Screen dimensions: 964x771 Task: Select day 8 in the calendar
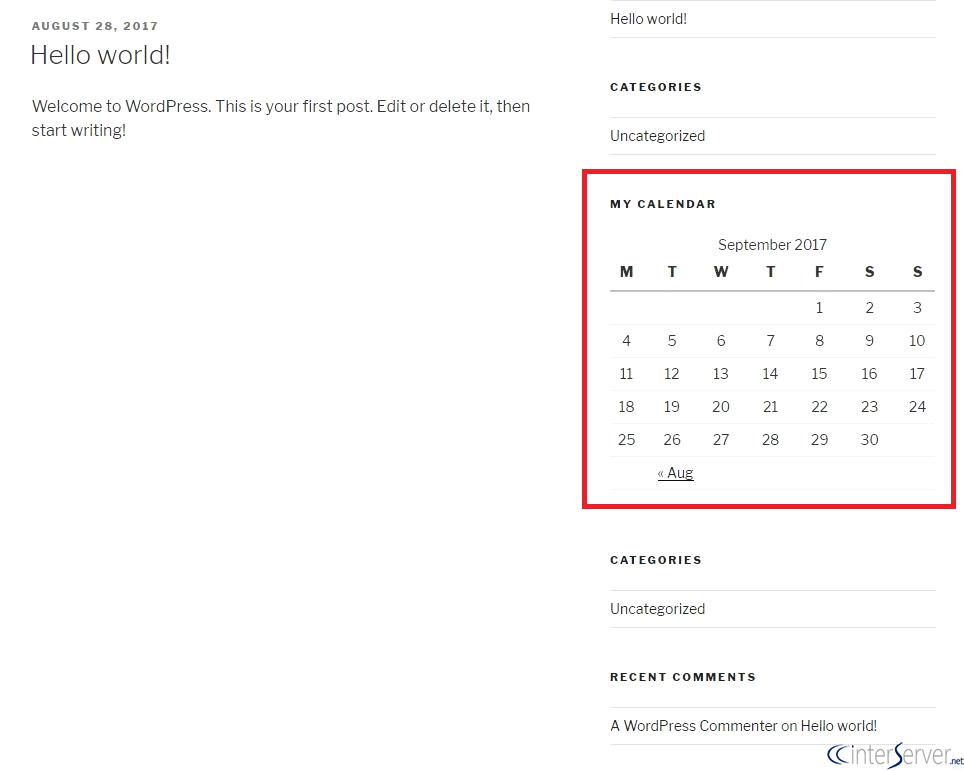point(819,341)
